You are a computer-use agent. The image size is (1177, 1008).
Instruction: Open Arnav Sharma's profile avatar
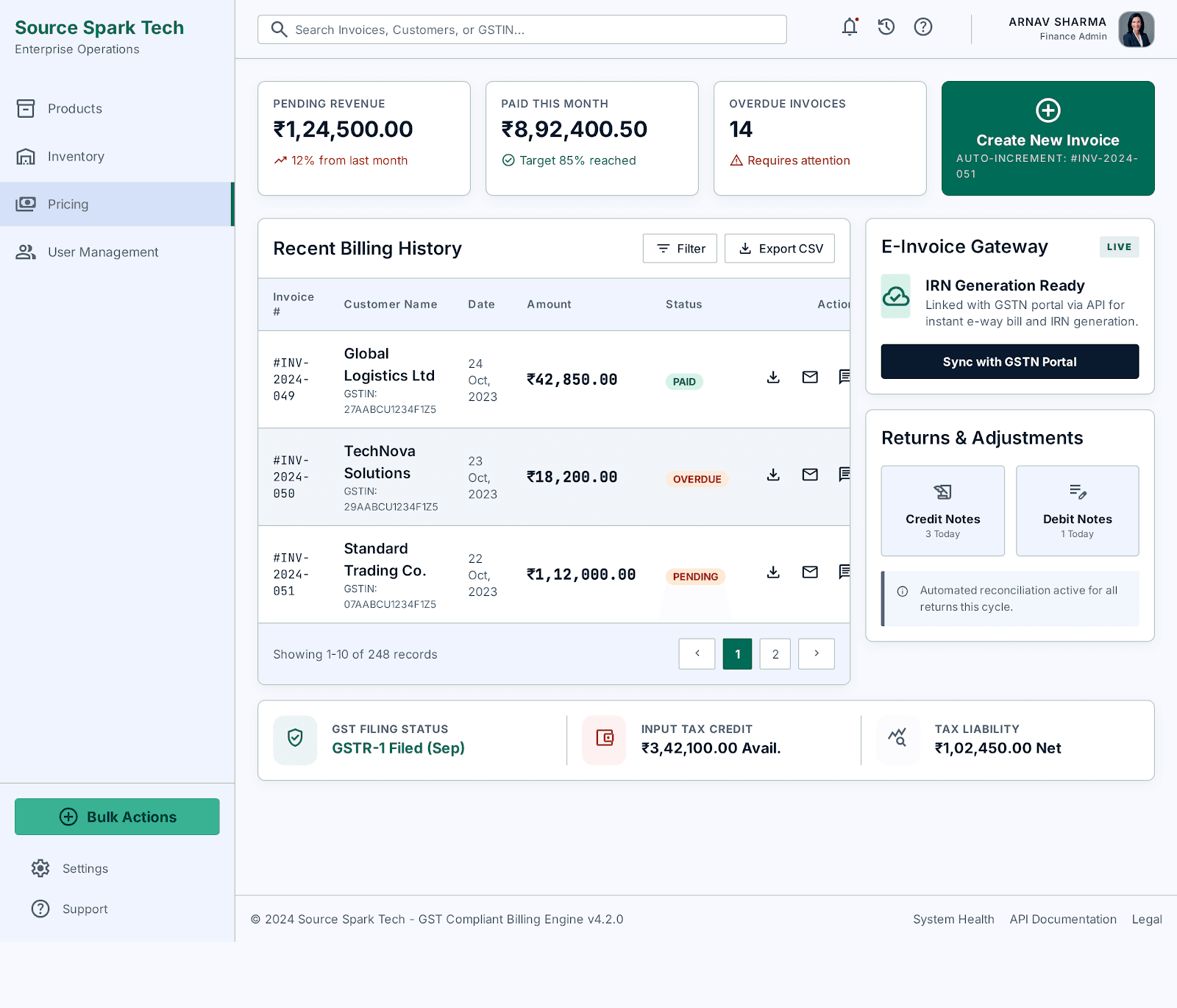pyautogui.click(x=1137, y=29)
